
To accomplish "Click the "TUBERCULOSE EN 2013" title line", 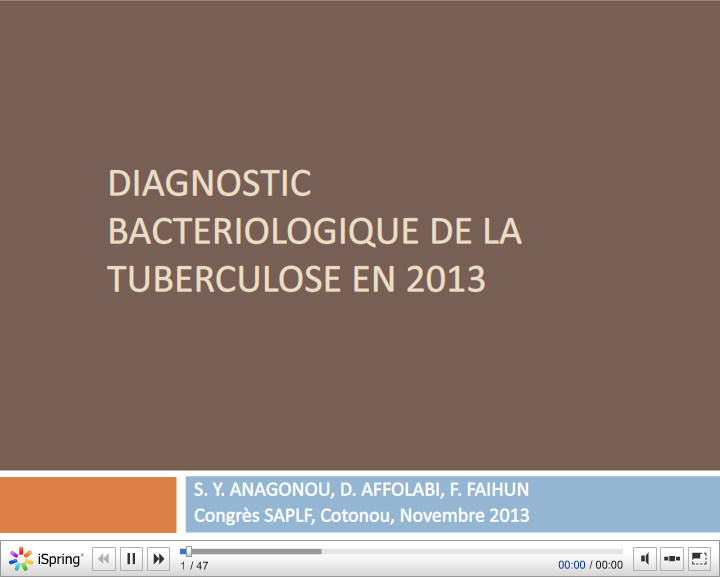I will click(x=296, y=279).
